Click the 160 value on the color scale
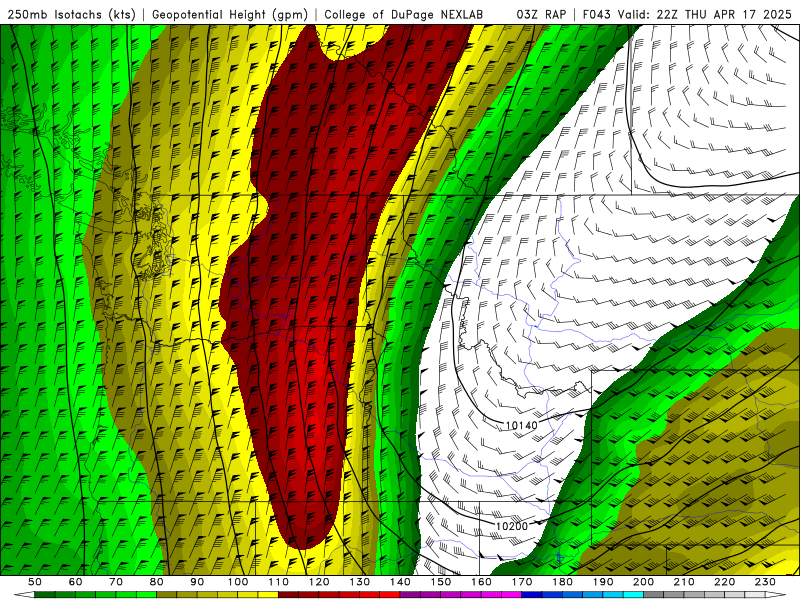Viewport: 800px width, 600px height. pos(482,582)
